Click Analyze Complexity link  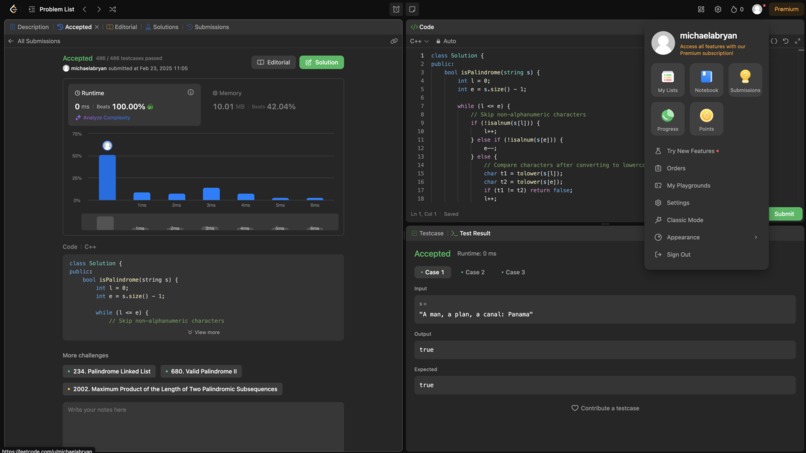click(x=103, y=118)
